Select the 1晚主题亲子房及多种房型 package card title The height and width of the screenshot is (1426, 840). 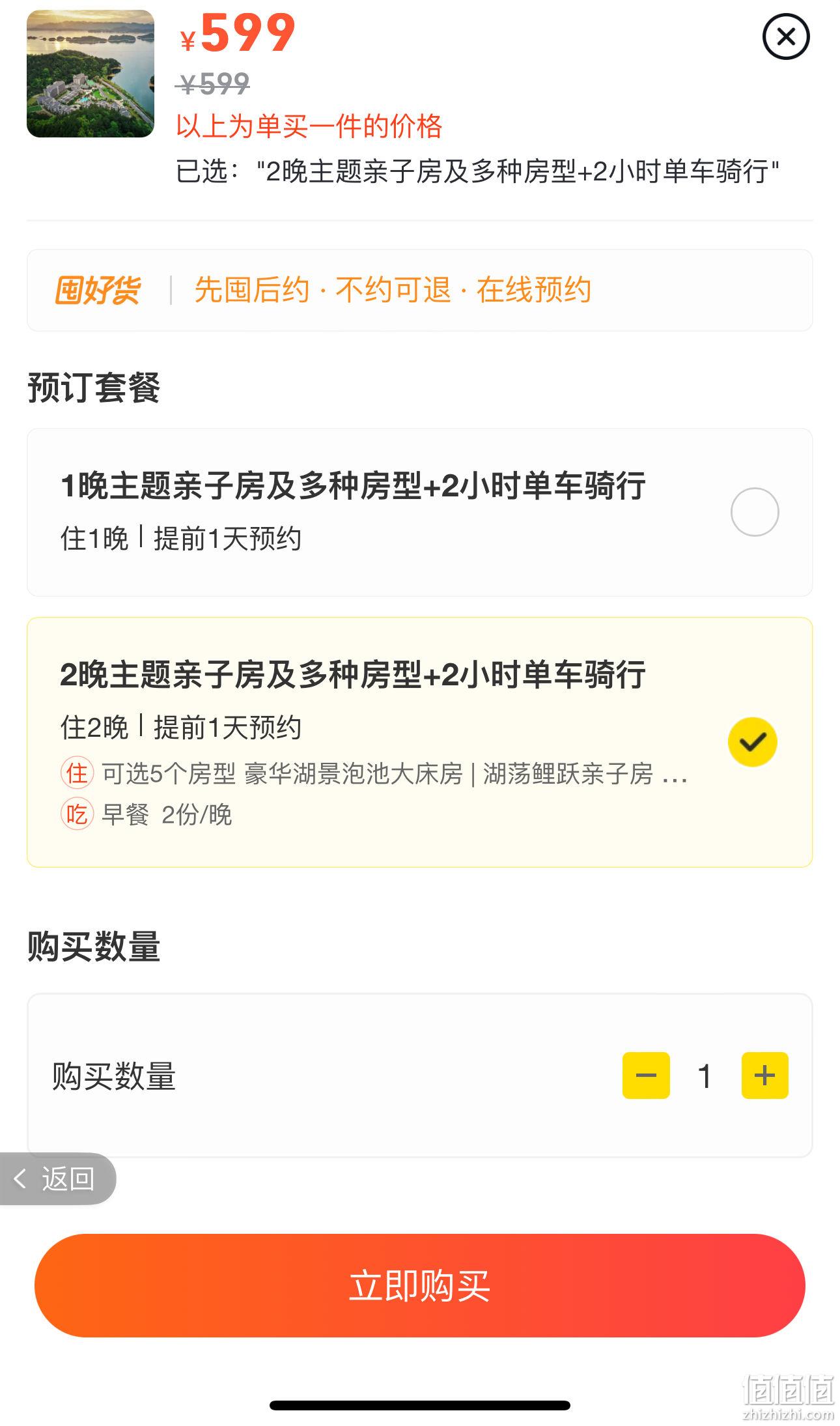353,486
